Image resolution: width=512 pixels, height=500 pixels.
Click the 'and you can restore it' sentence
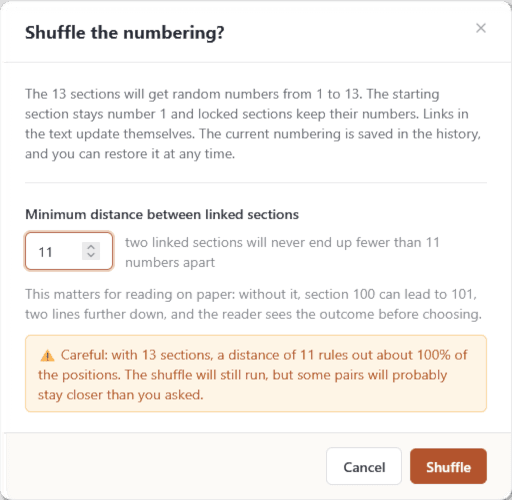click(x=130, y=154)
